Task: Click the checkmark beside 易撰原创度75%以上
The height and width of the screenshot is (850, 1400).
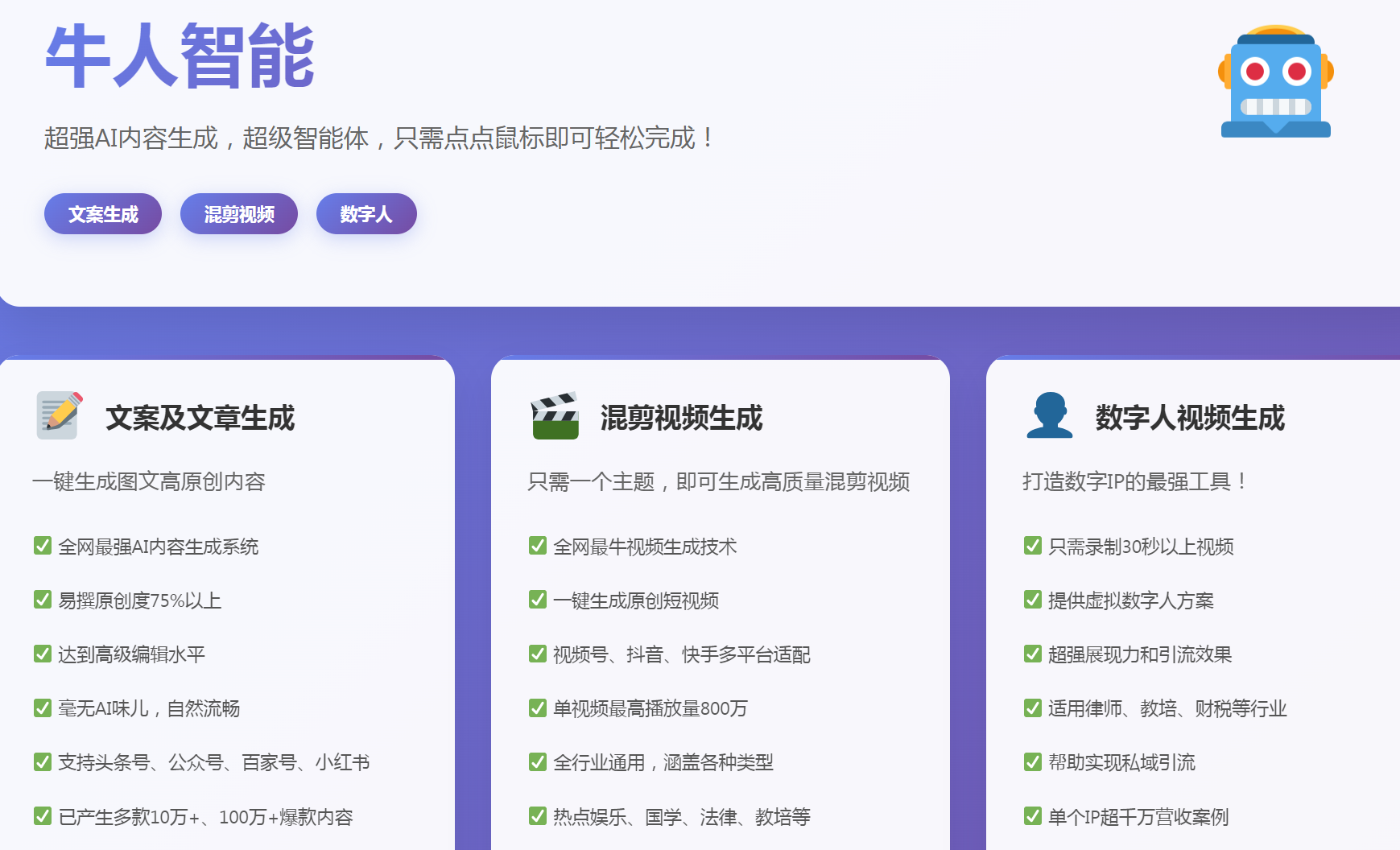Action: (x=43, y=600)
